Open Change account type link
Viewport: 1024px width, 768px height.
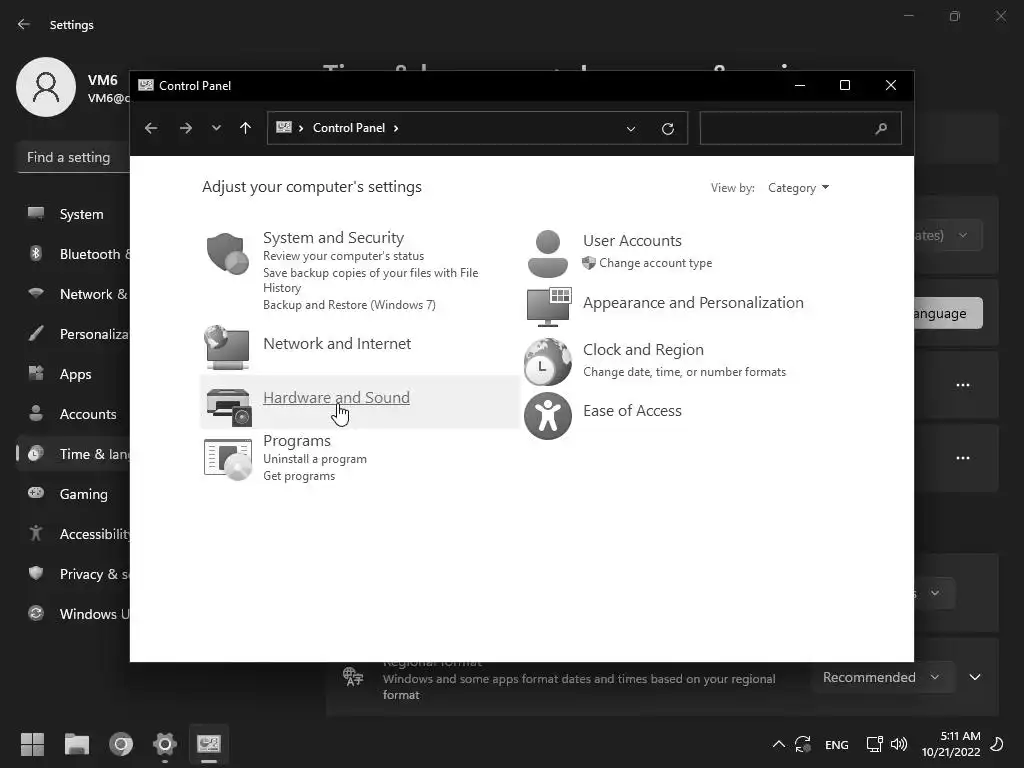tap(656, 263)
